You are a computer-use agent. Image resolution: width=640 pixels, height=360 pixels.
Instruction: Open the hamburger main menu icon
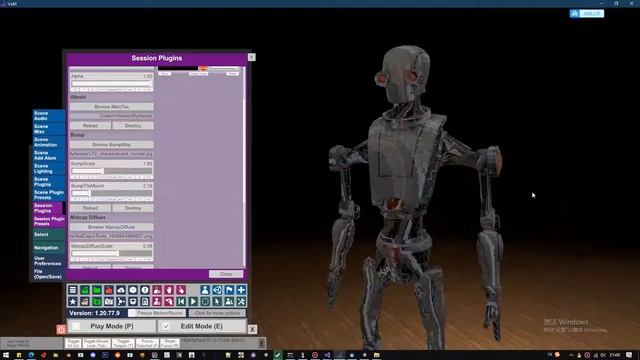(x=73, y=290)
